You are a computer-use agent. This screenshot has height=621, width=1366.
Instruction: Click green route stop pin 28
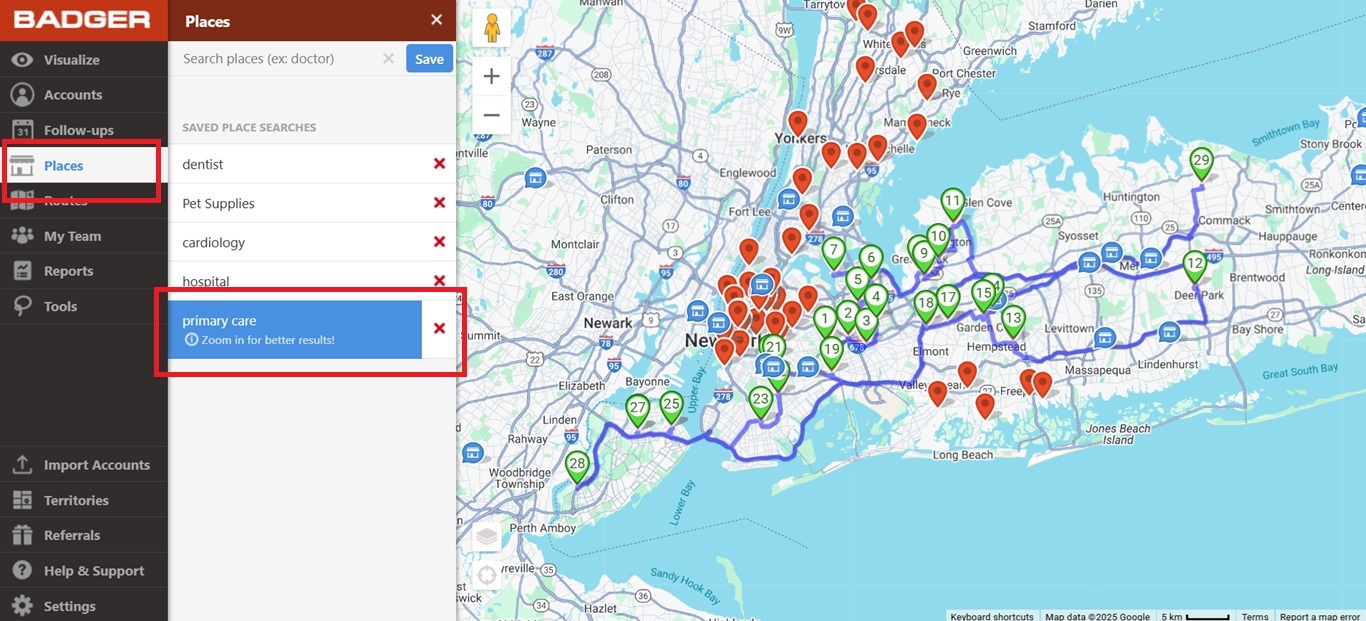click(x=577, y=467)
